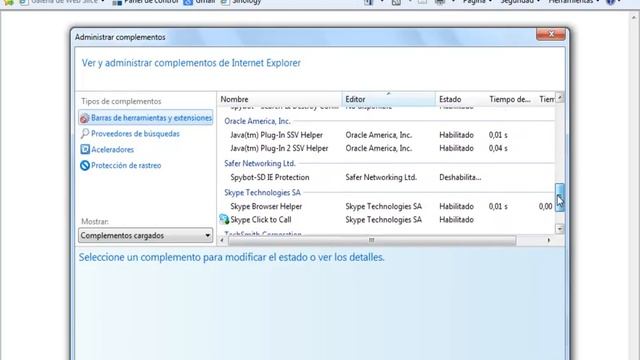
Task: Click the Skype Technologies SA group header
Action: pos(262,193)
